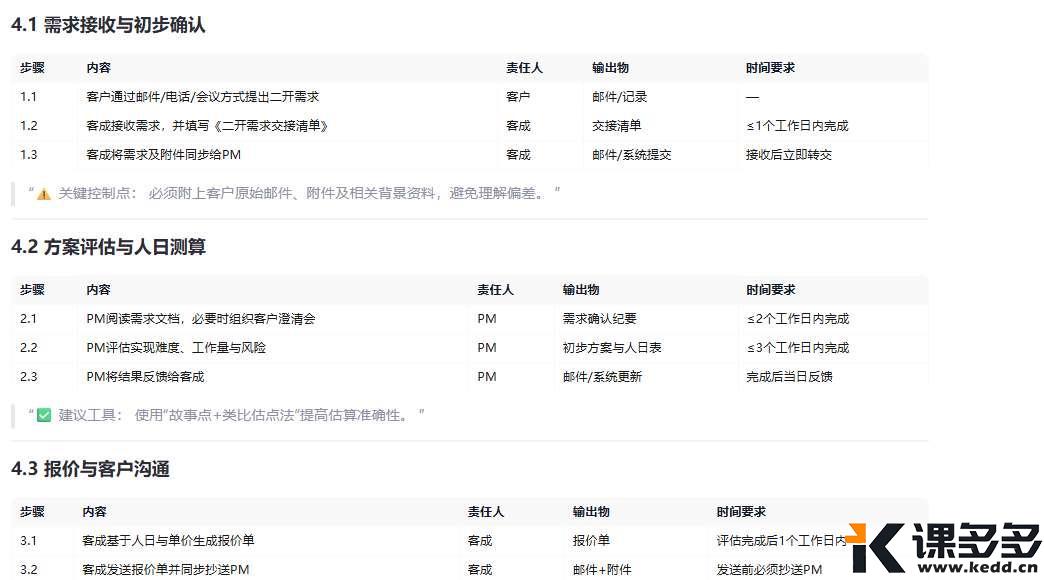Click '输出物' header in the 4.2 table
Screen dimensions: 1044x580
(581, 290)
